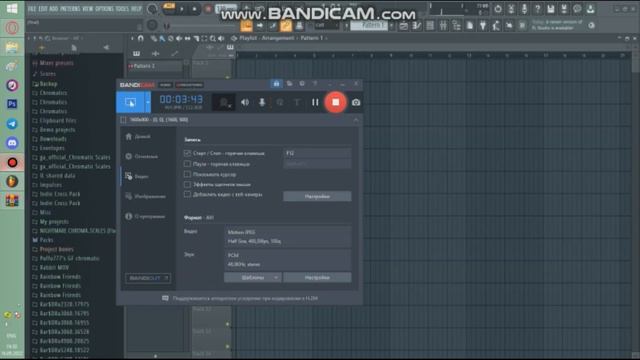Open WinRAR from the Windows taskbar
The image size is (640, 360).
[12, 201]
